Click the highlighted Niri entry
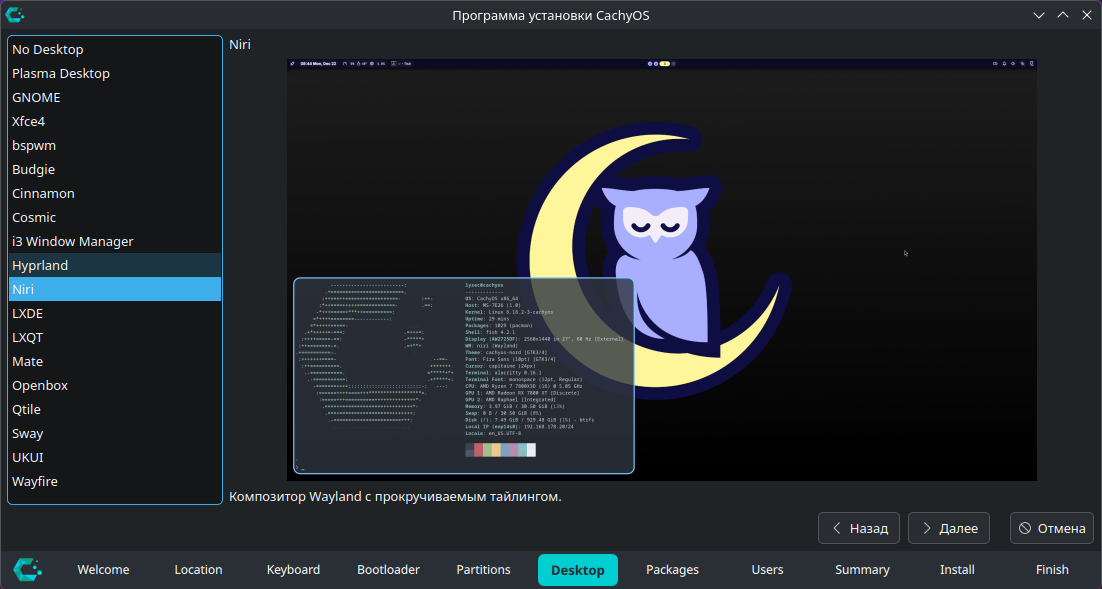Image resolution: width=1102 pixels, height=589 pixels. pos(115,289)
